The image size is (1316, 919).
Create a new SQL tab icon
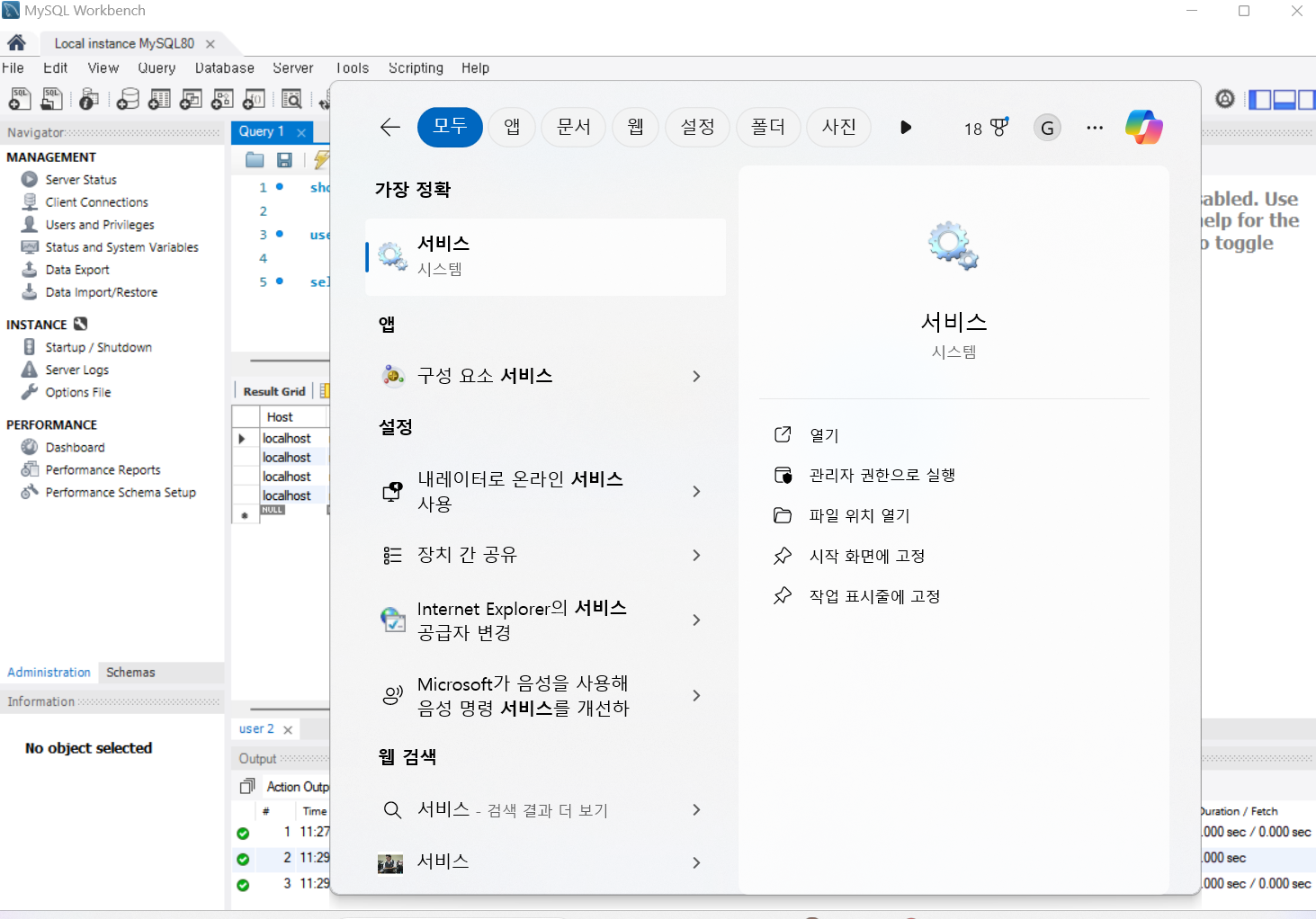pyautogui.click(x=20, y=99)
